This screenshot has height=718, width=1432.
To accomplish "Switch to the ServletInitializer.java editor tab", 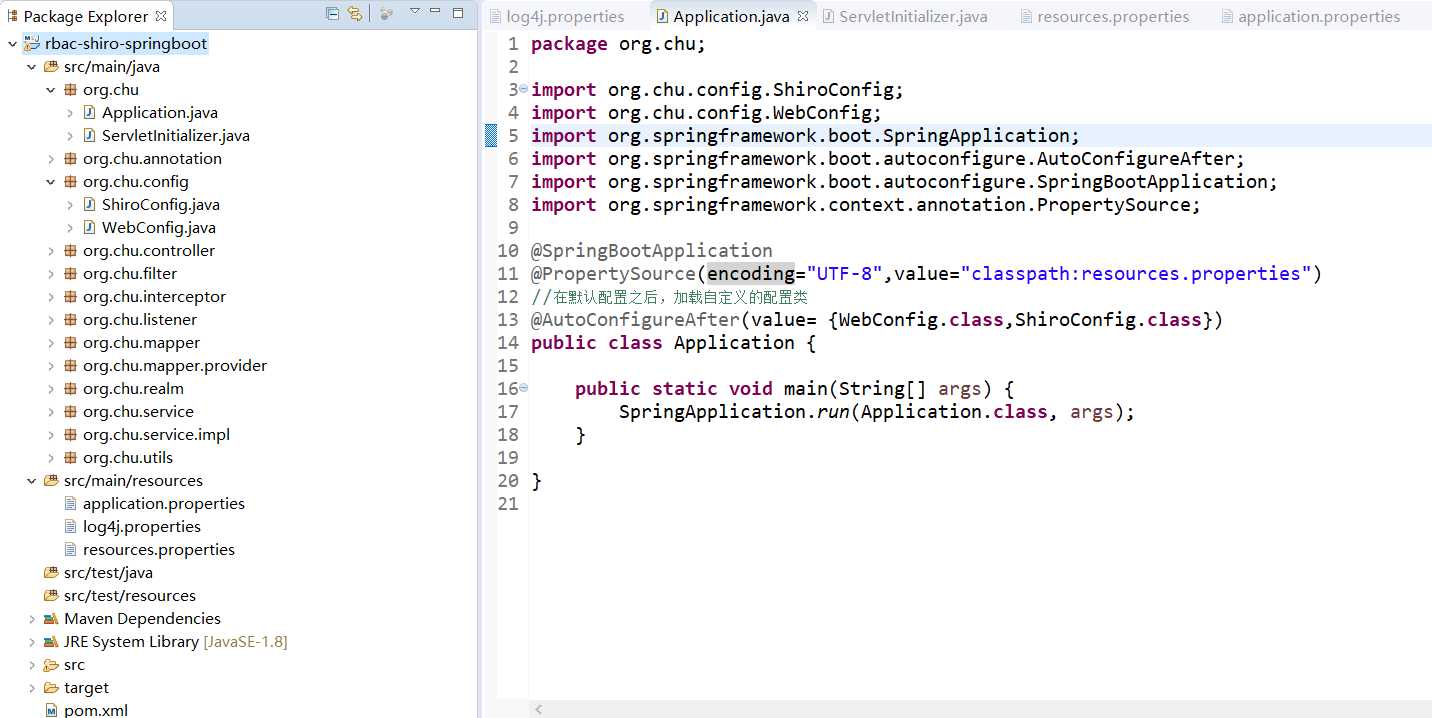I will 905,16.
